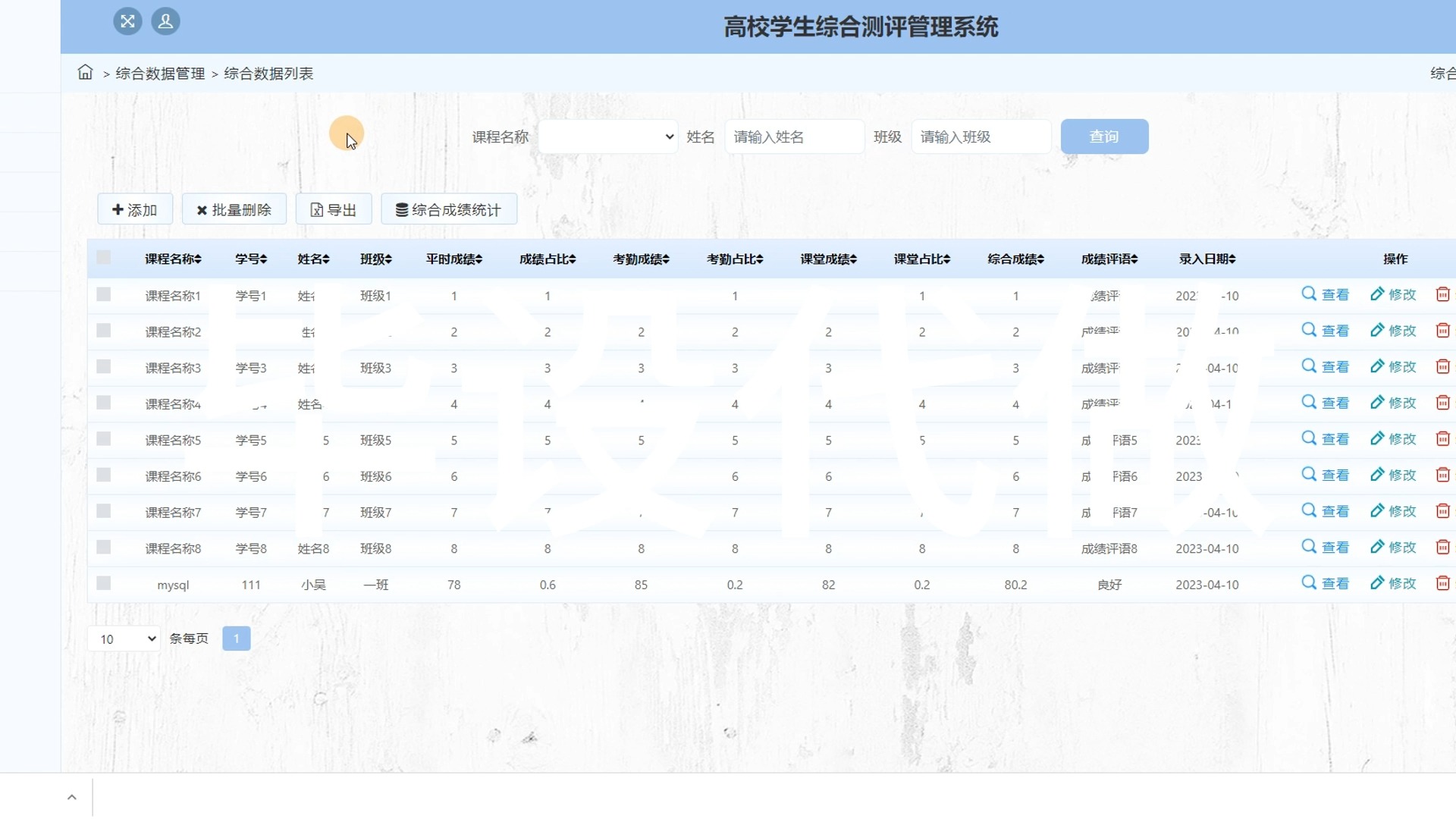Click the 批量删除 button
The width and height of the screenshot is (1456, 819).
click(x=234, y=209)
